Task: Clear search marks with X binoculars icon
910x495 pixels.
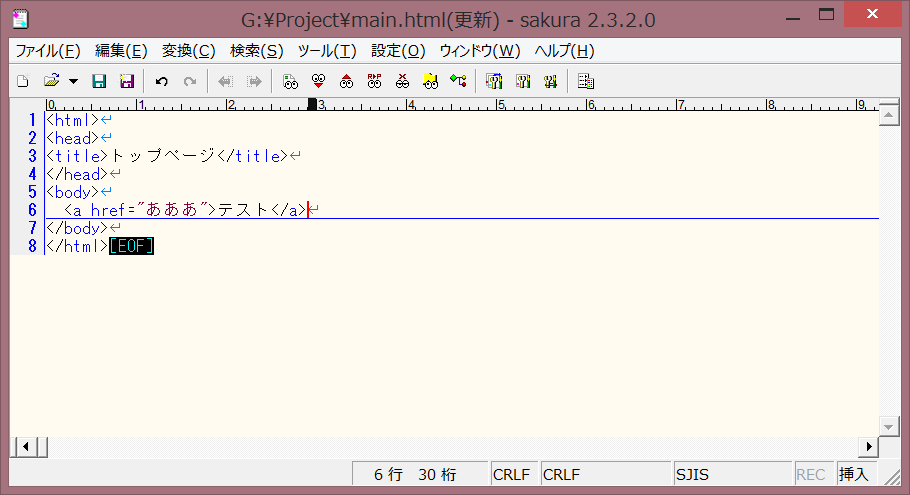Action: coord(402,81)
